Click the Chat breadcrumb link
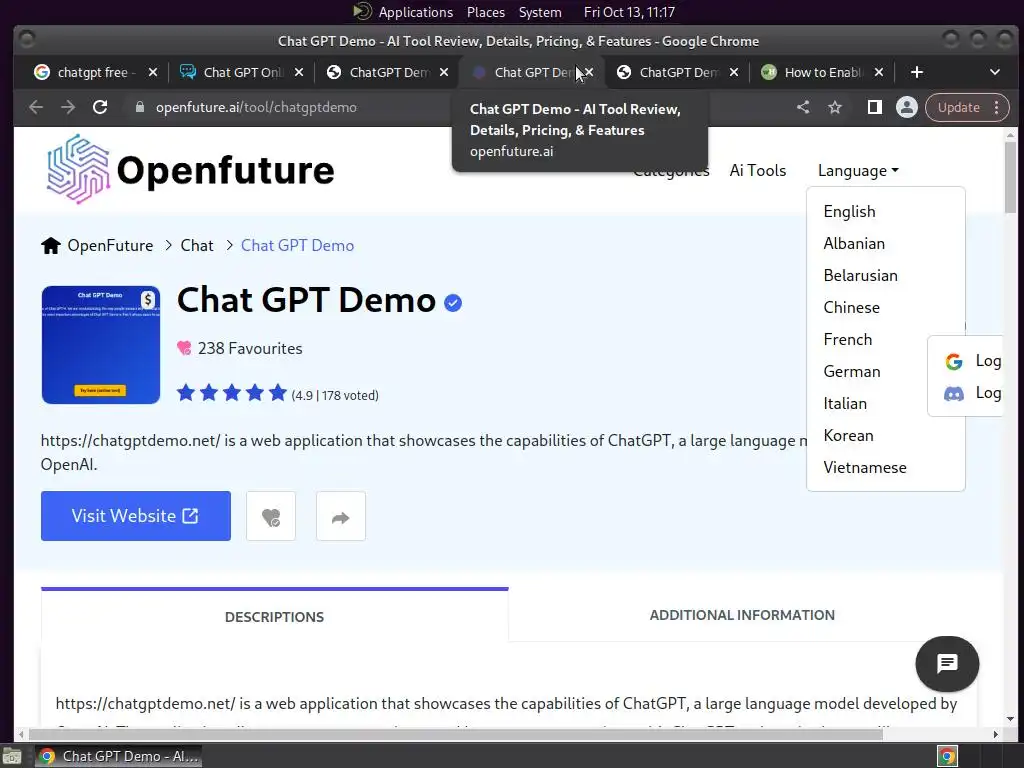Image resolution: width=1024 pixels, height=768 pixels. click(x=197, y=246)
